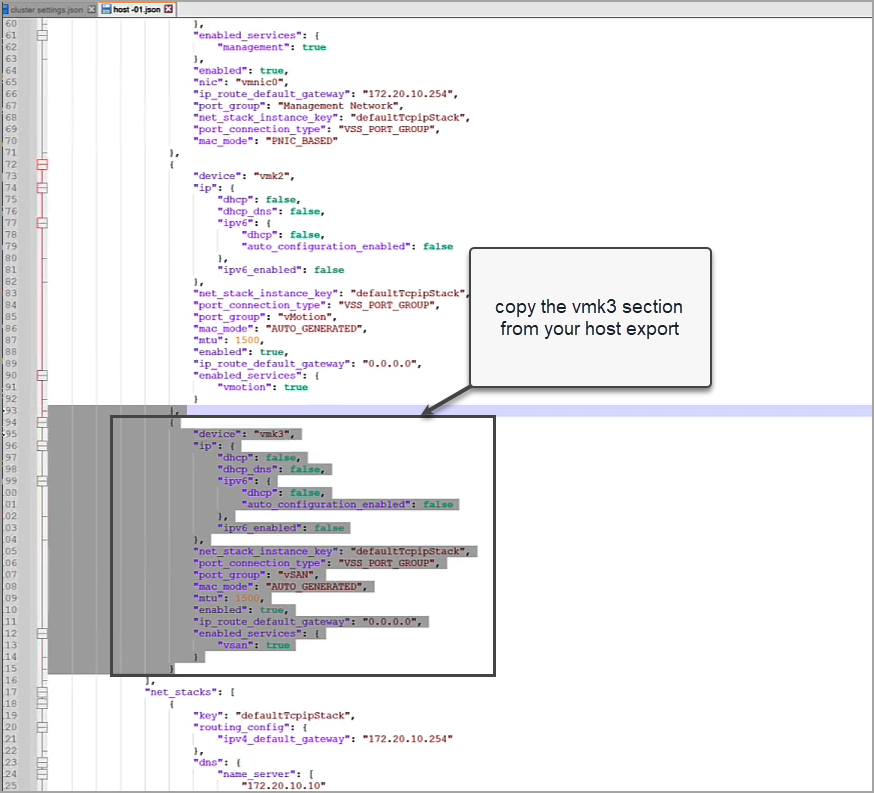Viewport: 874px width, 793px height.
Task: Click "net_stack_instance_key" on line 68
Action: click(266, 118)
